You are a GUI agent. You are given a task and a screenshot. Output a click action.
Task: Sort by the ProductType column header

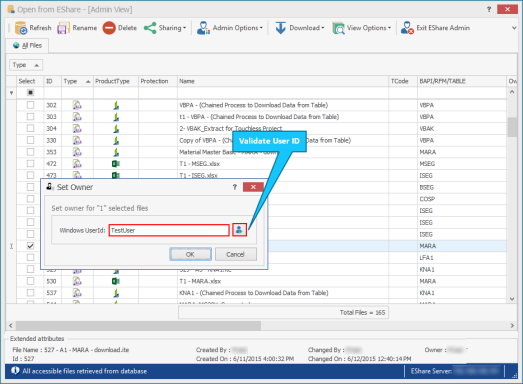[116, 81]
